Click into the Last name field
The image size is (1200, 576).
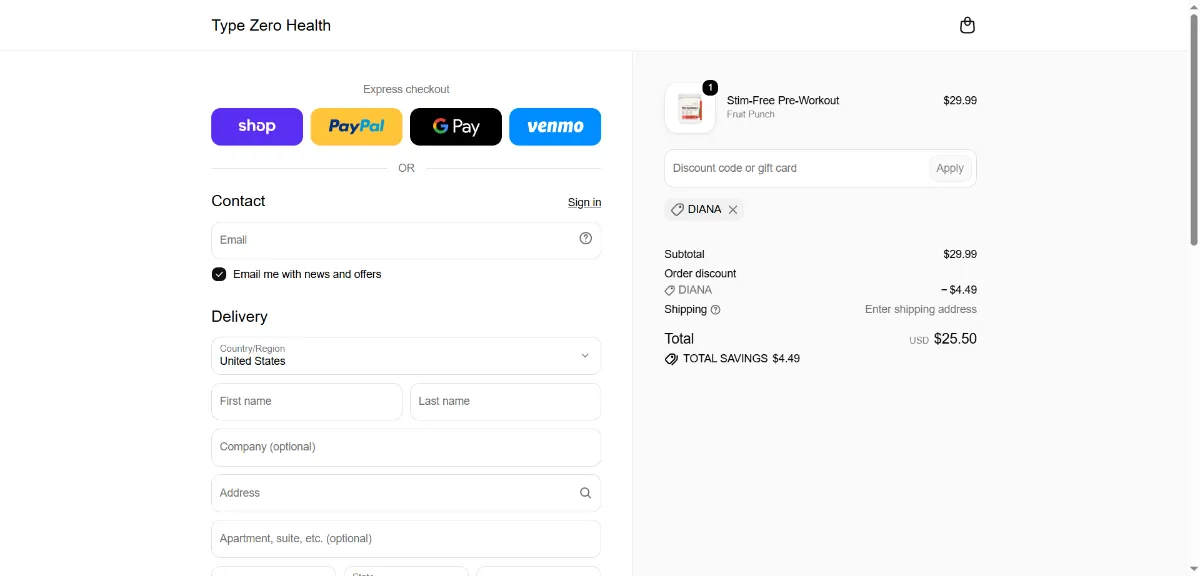coord(506,402)
